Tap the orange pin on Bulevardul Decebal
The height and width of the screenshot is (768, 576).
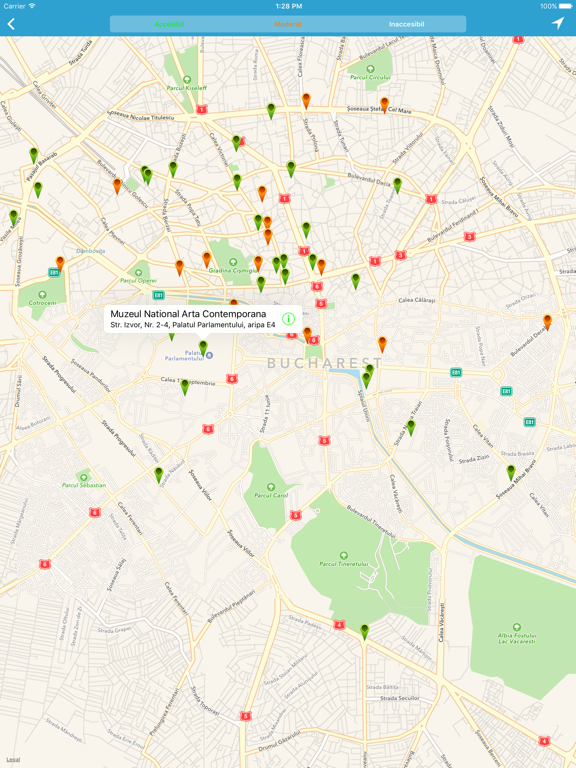(548, 322)
